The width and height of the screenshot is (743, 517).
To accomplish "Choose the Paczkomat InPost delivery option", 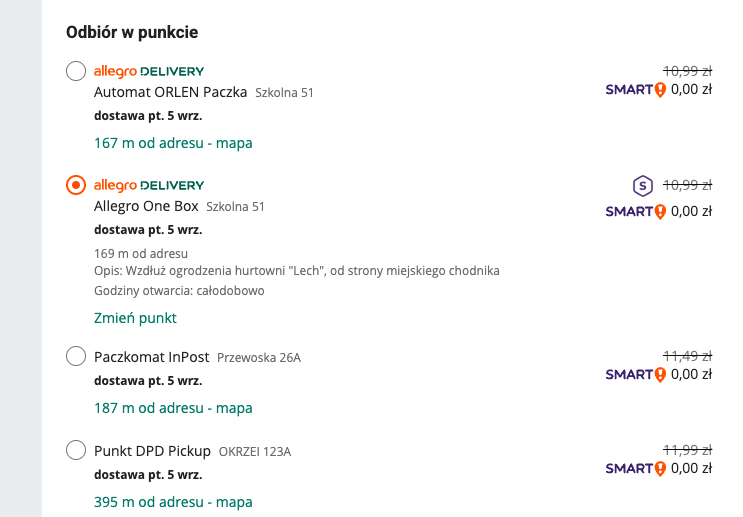I will (75, 357).
